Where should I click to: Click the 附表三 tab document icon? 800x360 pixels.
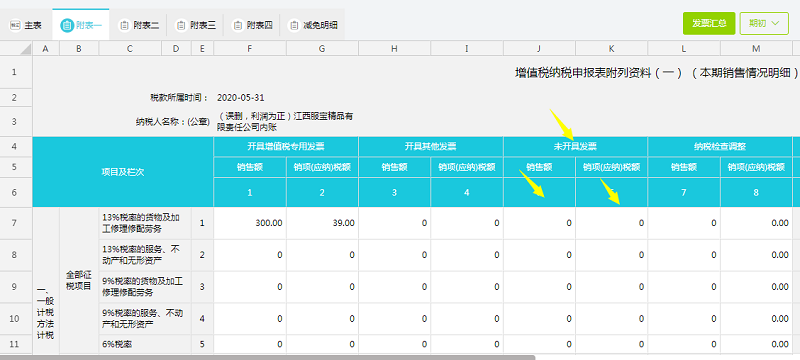coord(180,25)
